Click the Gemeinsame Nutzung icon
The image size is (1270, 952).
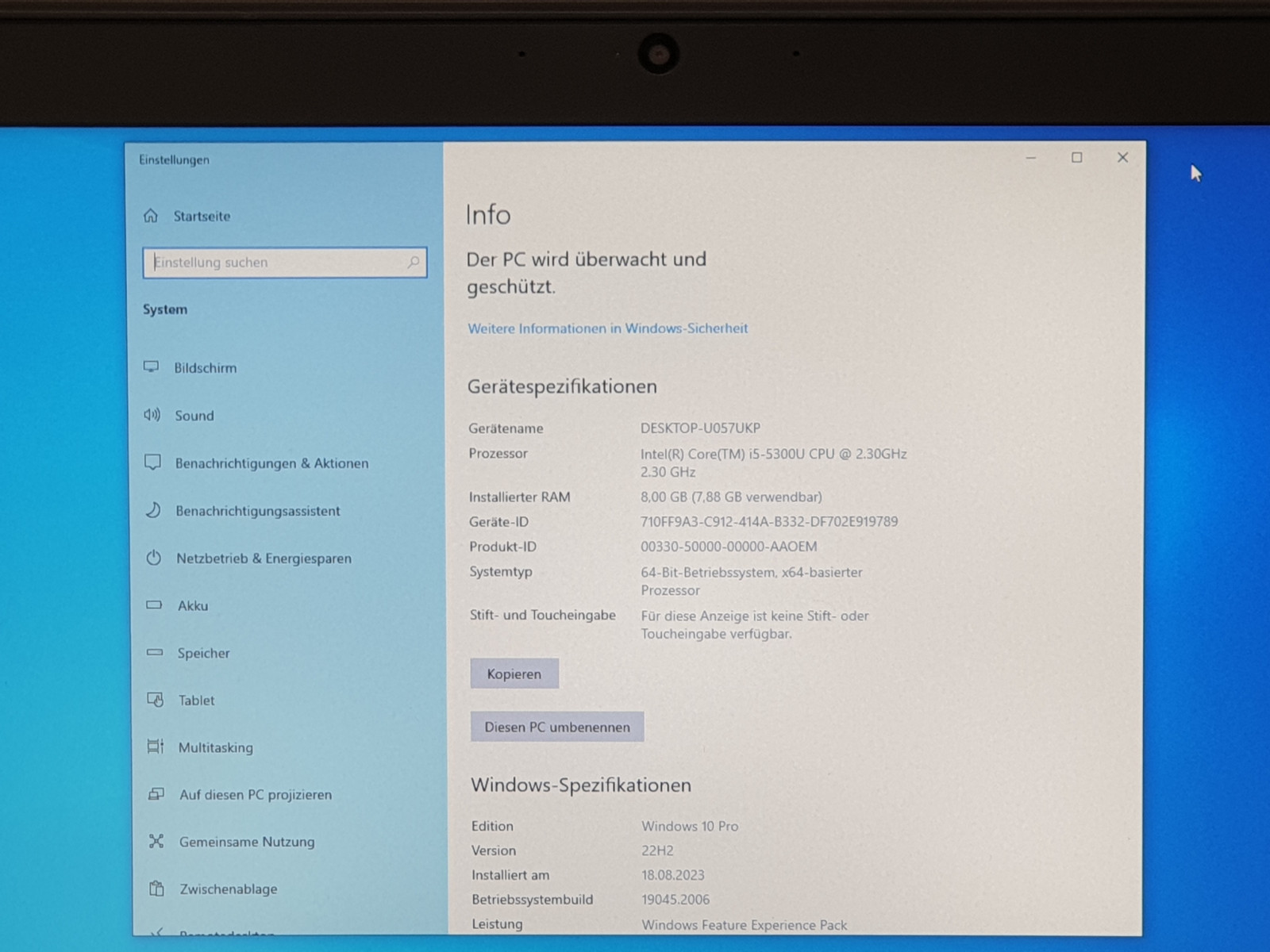[156, 841]
